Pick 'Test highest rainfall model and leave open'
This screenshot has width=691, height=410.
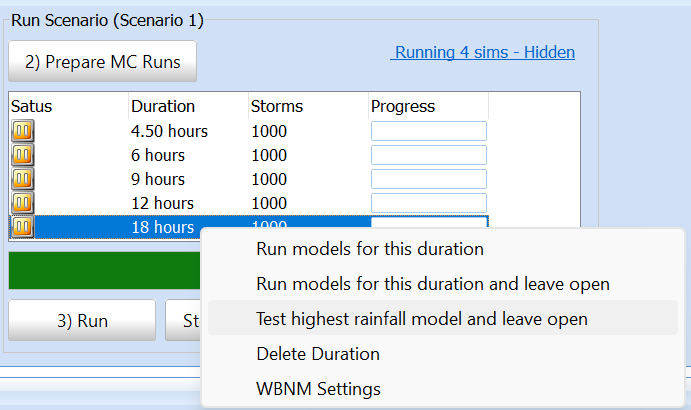coord(422,319)
